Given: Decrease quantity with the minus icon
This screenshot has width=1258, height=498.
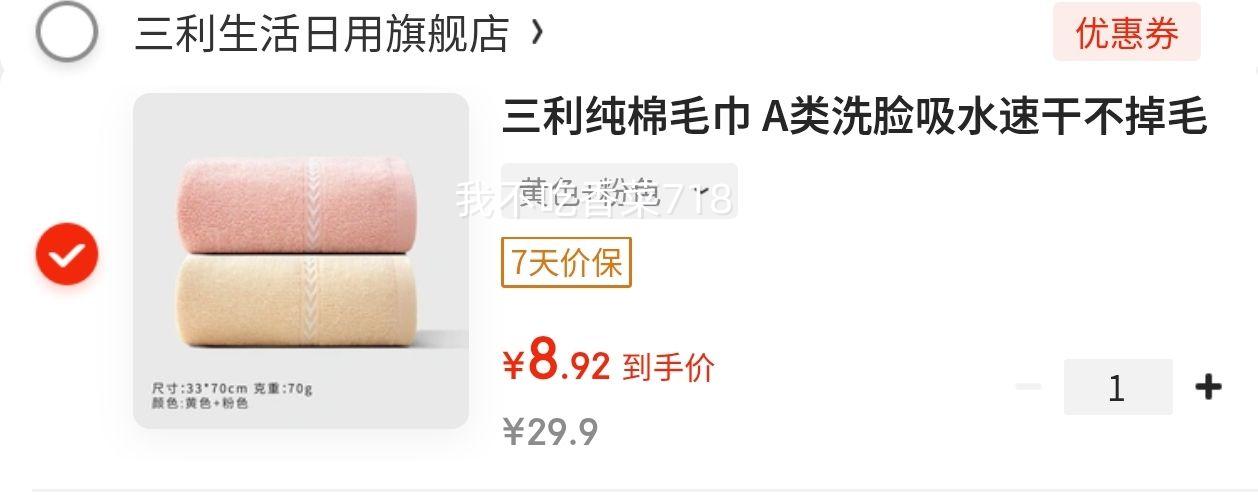Looking at the screenshot, I should 1028,386.
